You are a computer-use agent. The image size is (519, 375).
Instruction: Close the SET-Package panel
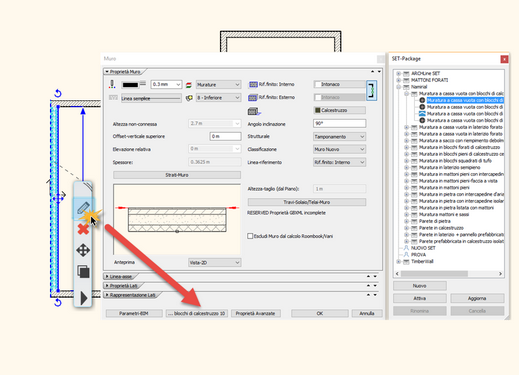coord(504,59)
